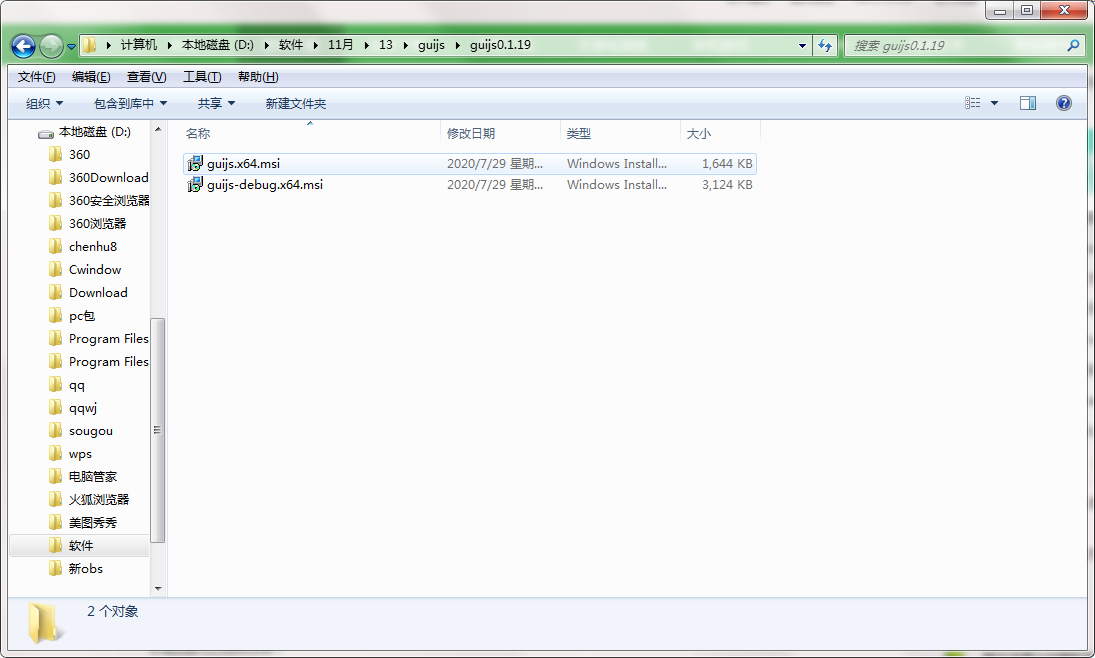
Task: Click the search magnifier icon
Action: (x=1073, y=45)
